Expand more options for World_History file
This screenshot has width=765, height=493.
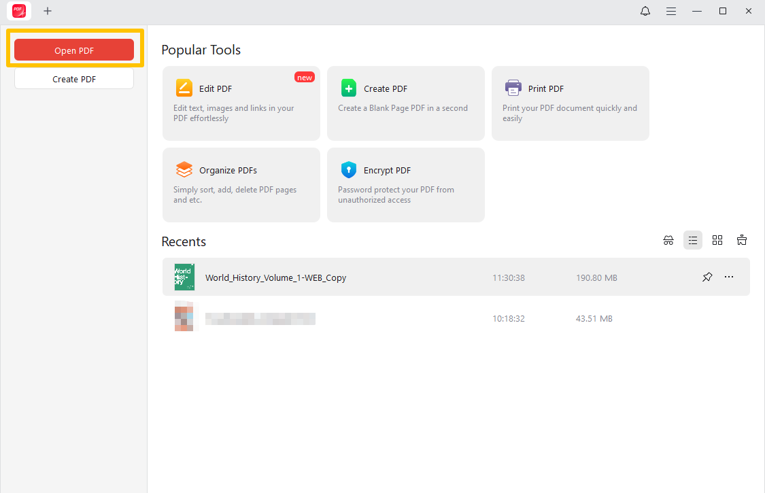[x=729, y=277]
